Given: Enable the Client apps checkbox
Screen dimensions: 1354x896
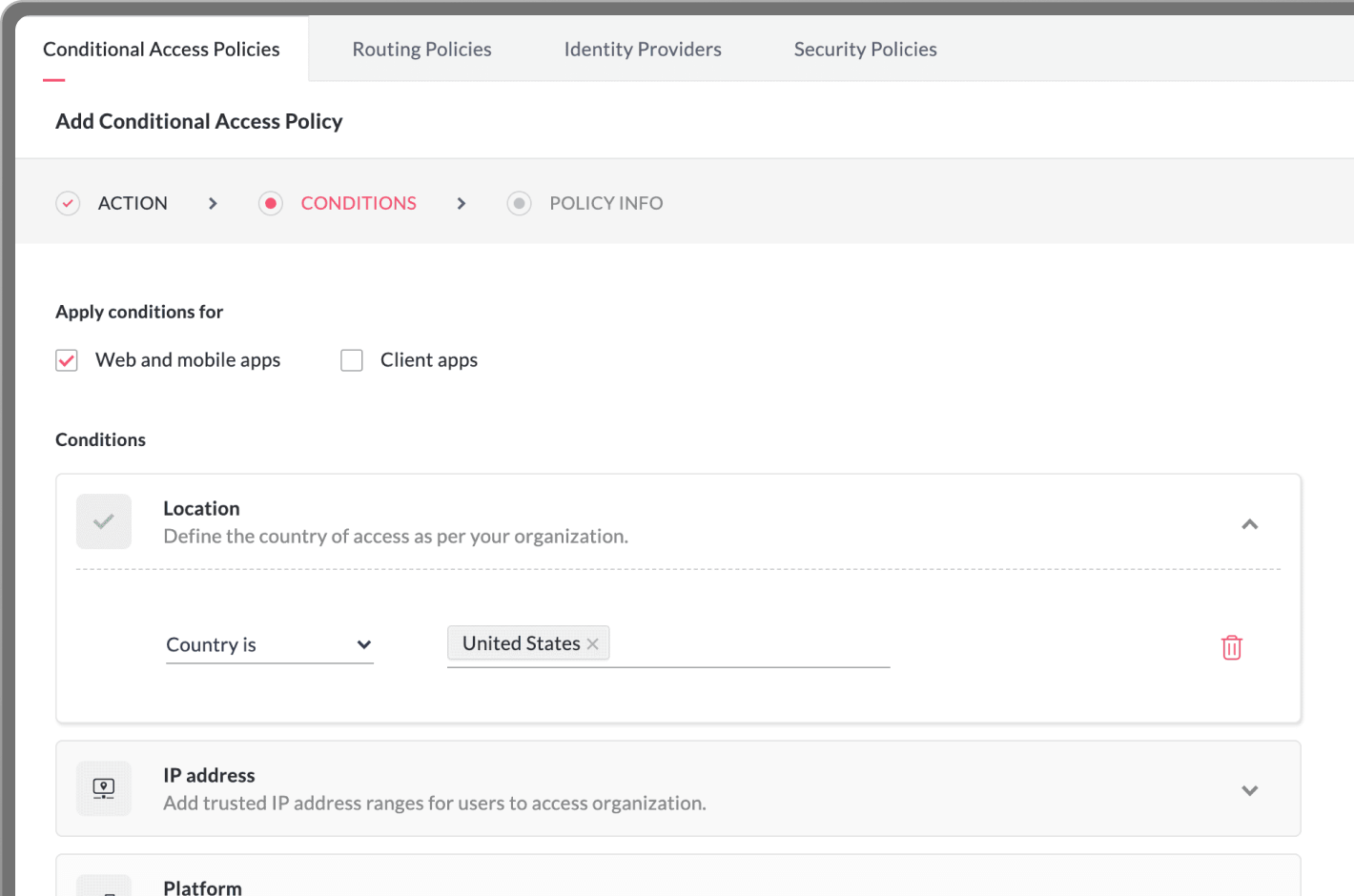Looking at the screenshot, I should (352, 360).
